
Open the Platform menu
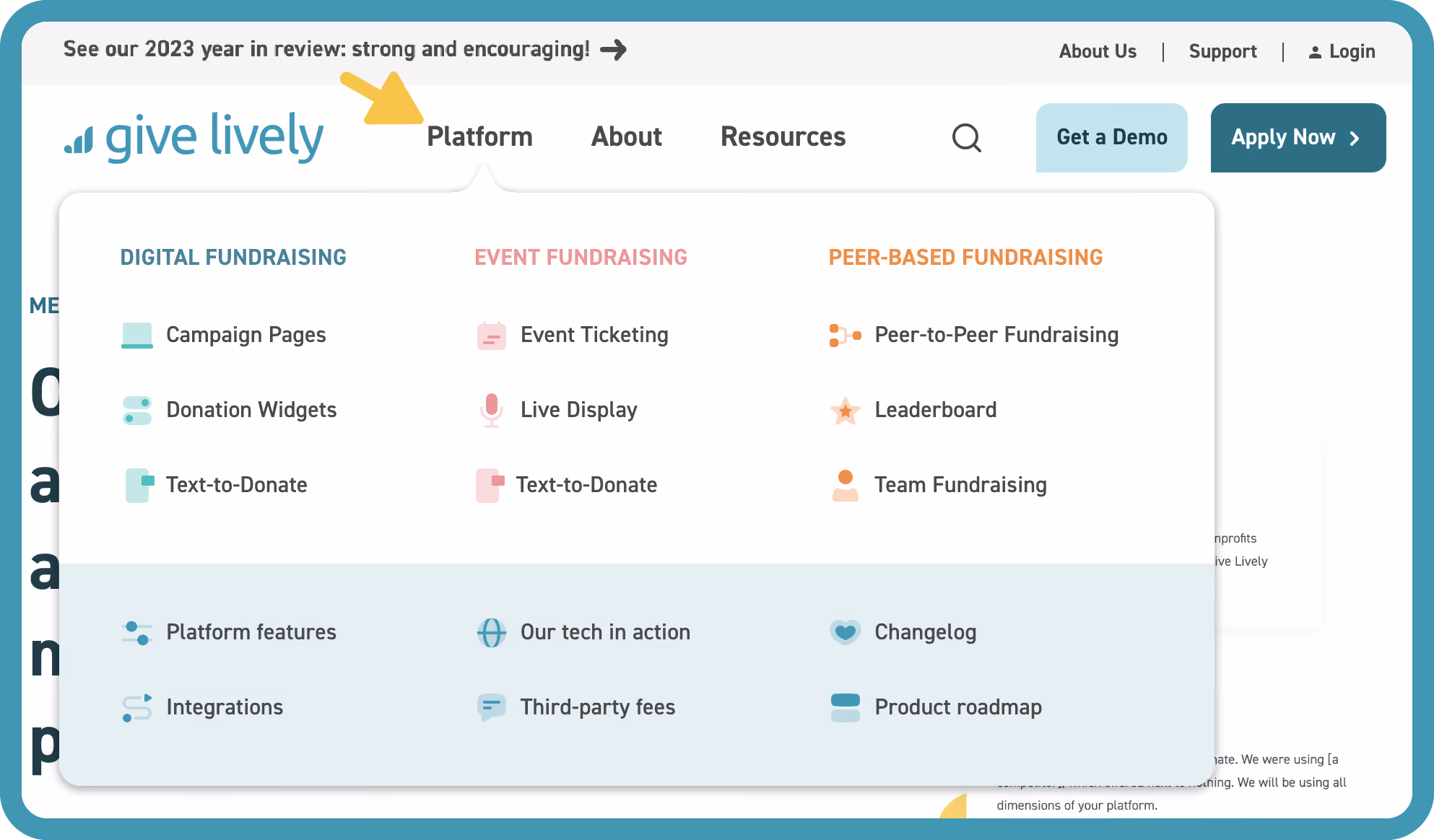479,137
